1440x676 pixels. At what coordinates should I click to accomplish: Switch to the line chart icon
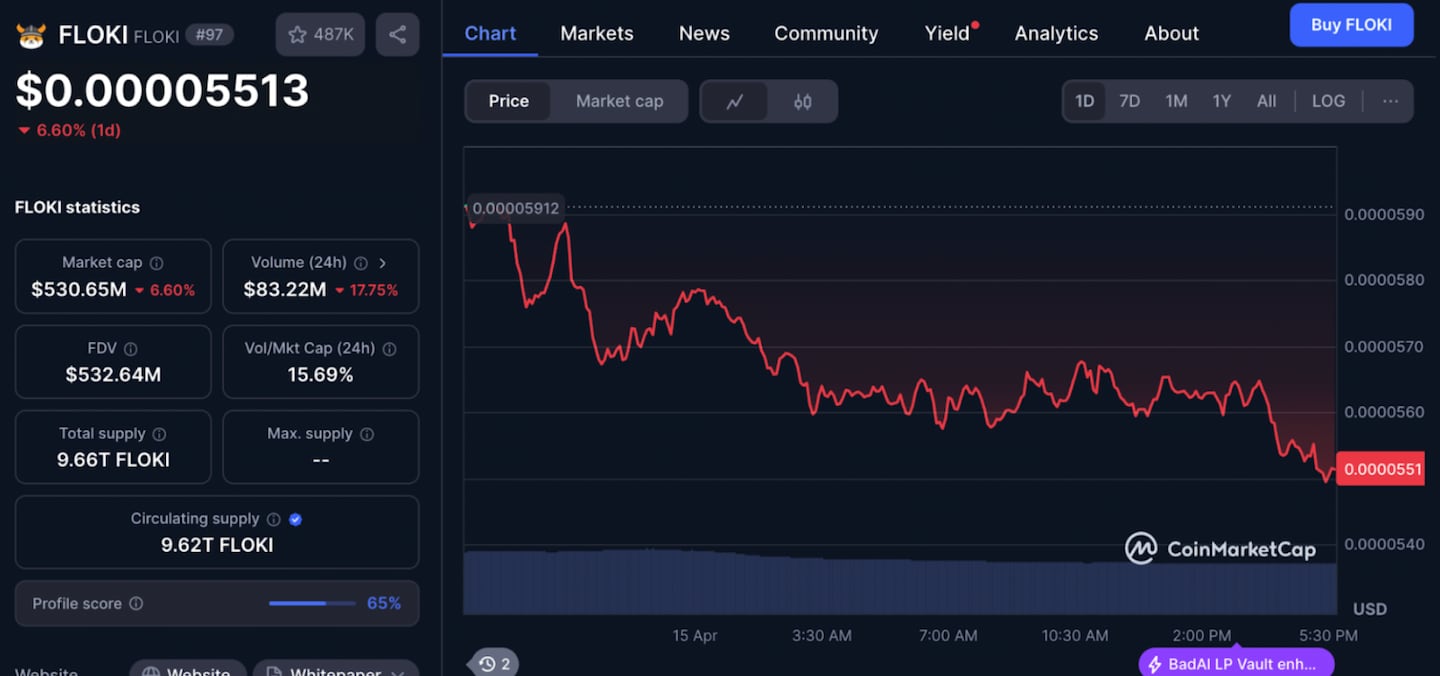tap(735, 101)
